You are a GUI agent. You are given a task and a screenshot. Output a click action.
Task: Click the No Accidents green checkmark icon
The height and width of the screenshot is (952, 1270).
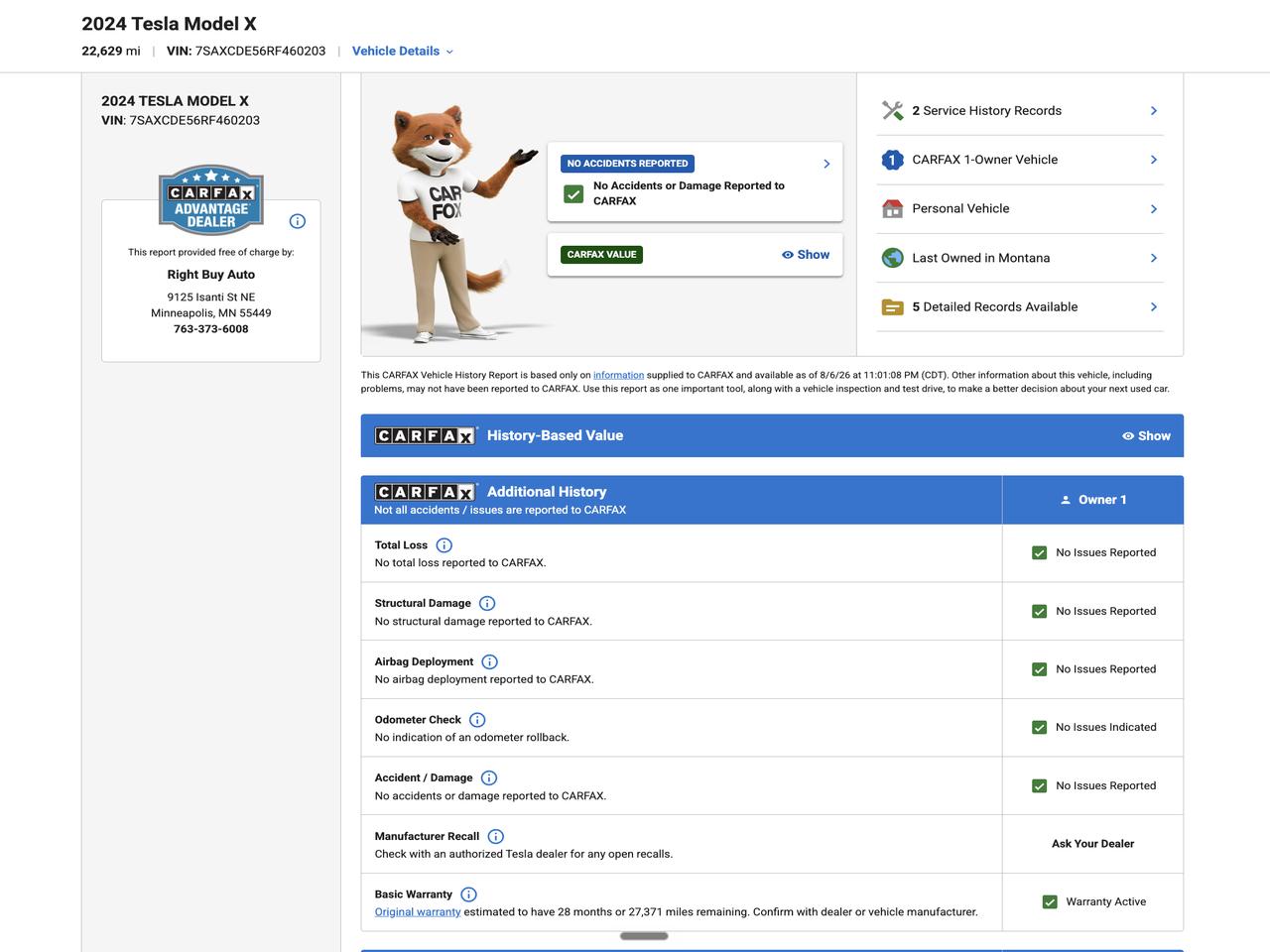573,193
